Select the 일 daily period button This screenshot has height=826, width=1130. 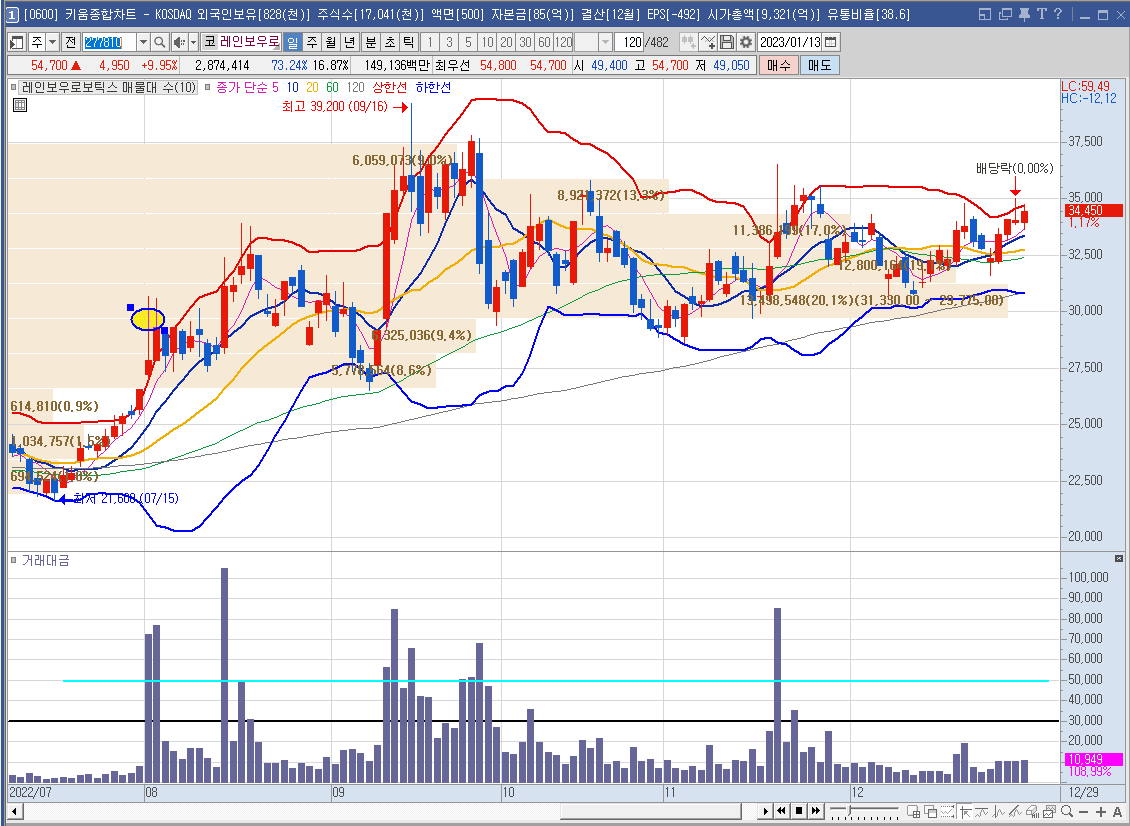tap(292, 43)
